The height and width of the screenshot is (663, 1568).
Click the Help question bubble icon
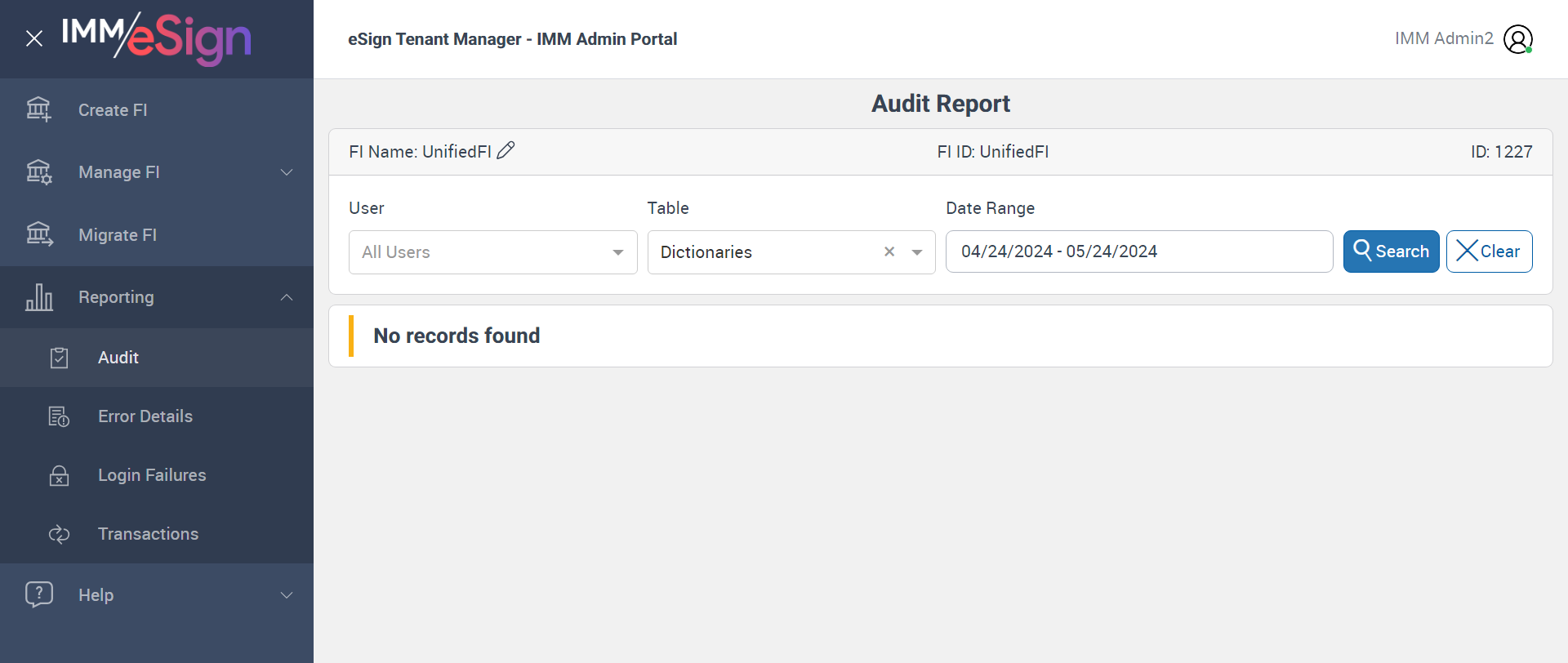tap(38, 594)
